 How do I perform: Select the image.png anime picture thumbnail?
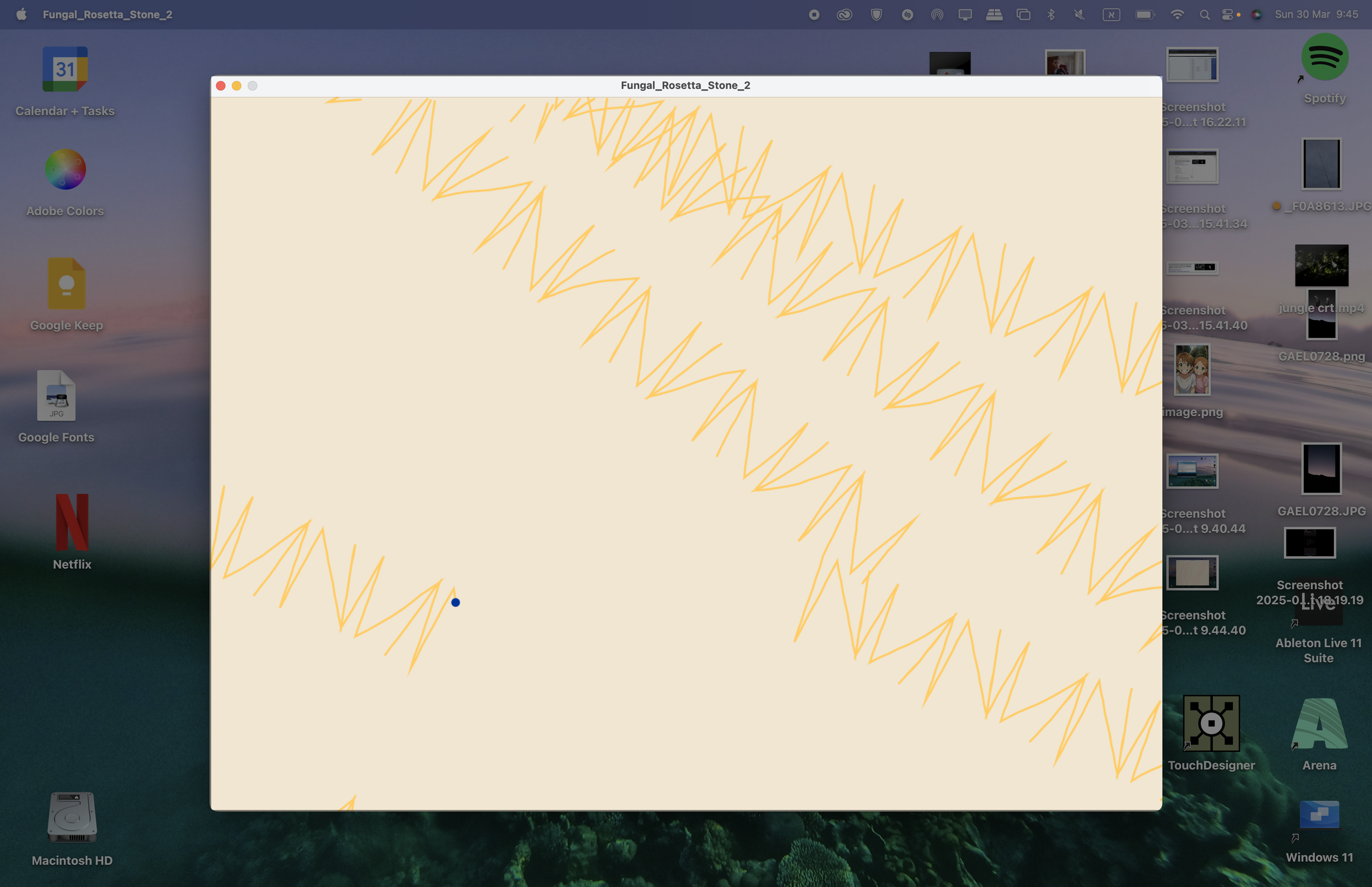1192,369
